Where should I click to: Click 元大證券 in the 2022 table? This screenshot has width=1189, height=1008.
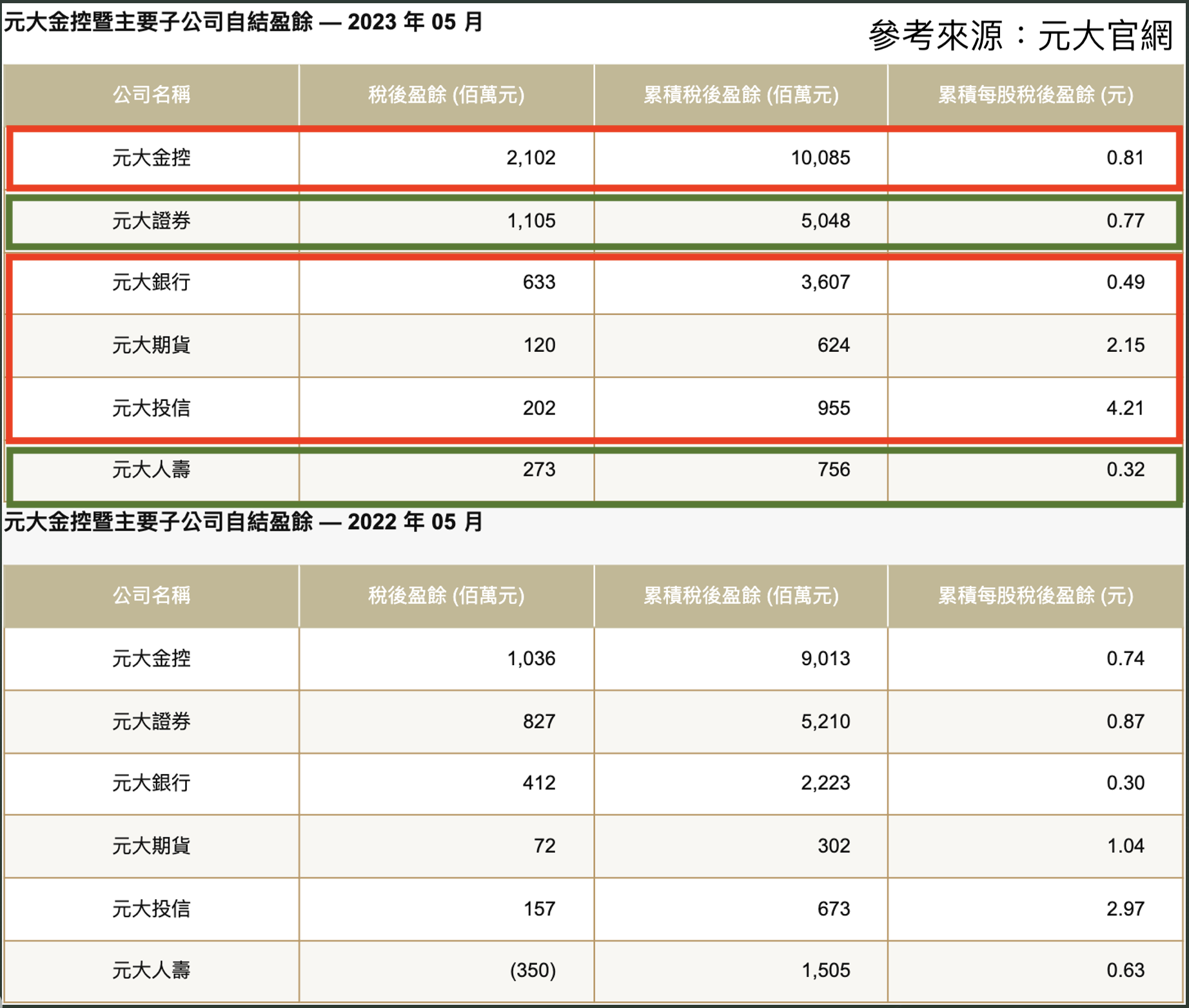[152, 721]
